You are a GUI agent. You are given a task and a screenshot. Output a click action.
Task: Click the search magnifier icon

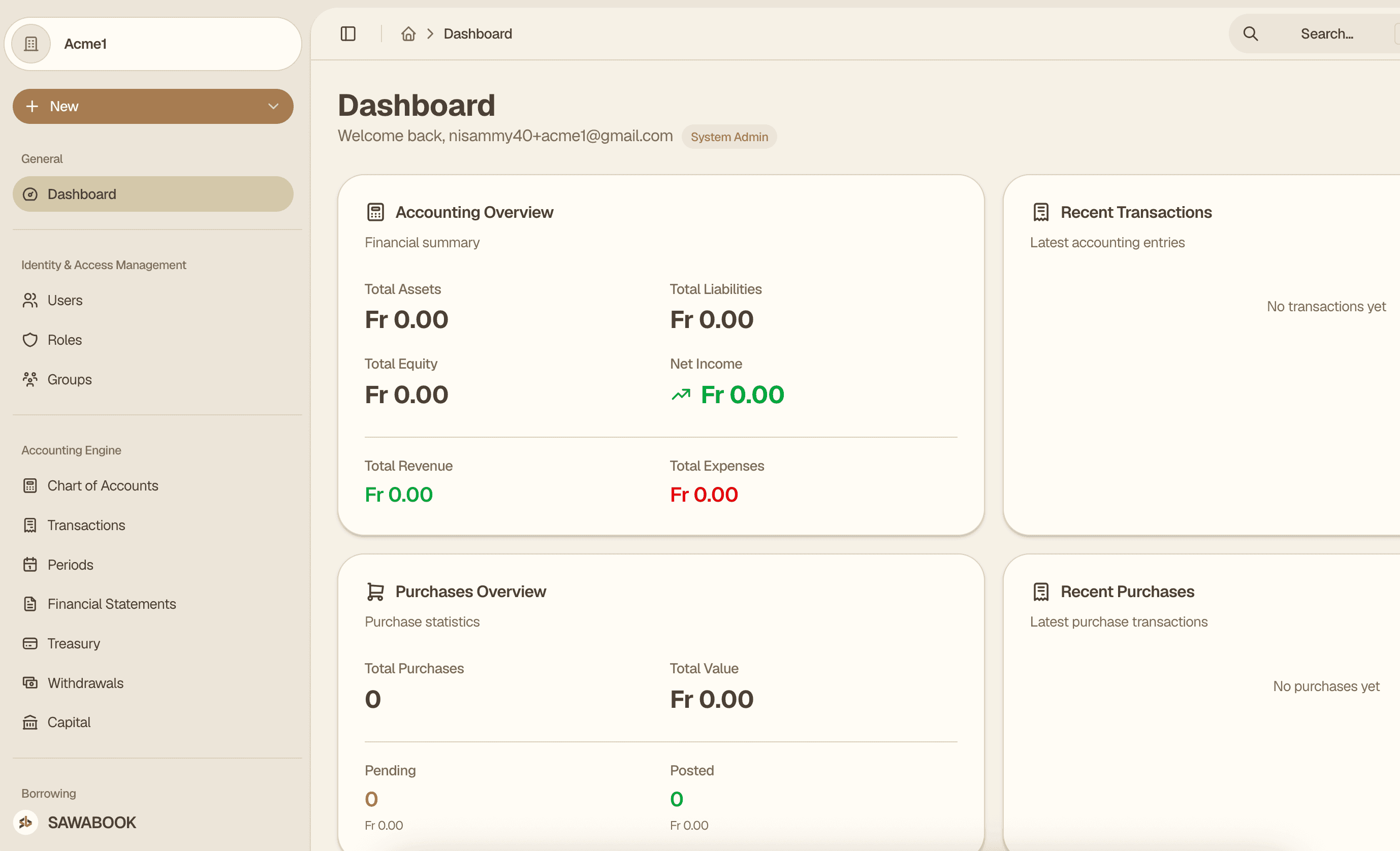coord(1250,34)
